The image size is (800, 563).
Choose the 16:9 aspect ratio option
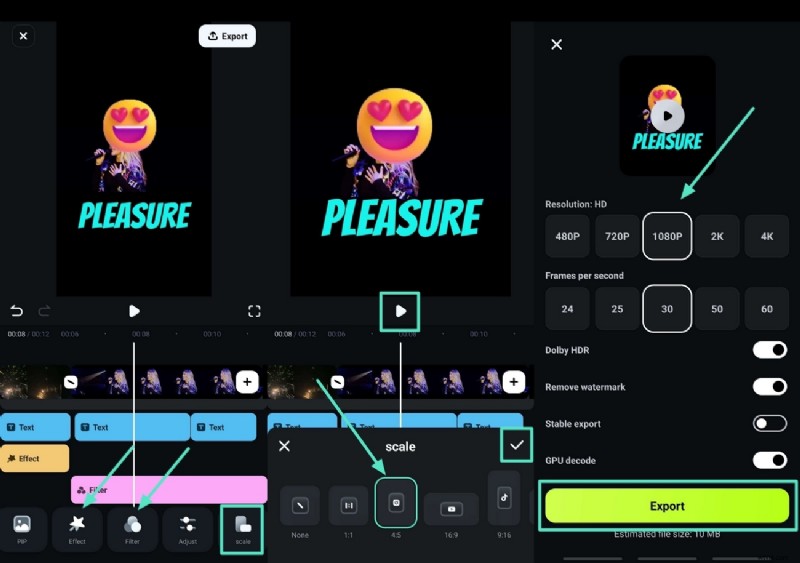pos(451,508)
